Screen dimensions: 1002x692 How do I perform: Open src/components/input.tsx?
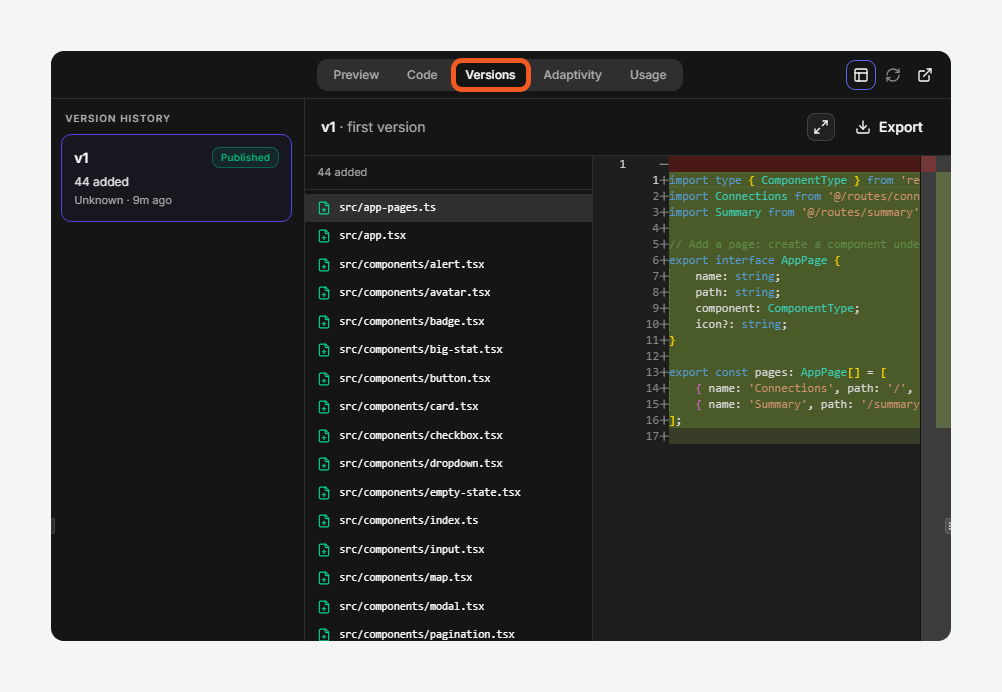coord(449,550)
